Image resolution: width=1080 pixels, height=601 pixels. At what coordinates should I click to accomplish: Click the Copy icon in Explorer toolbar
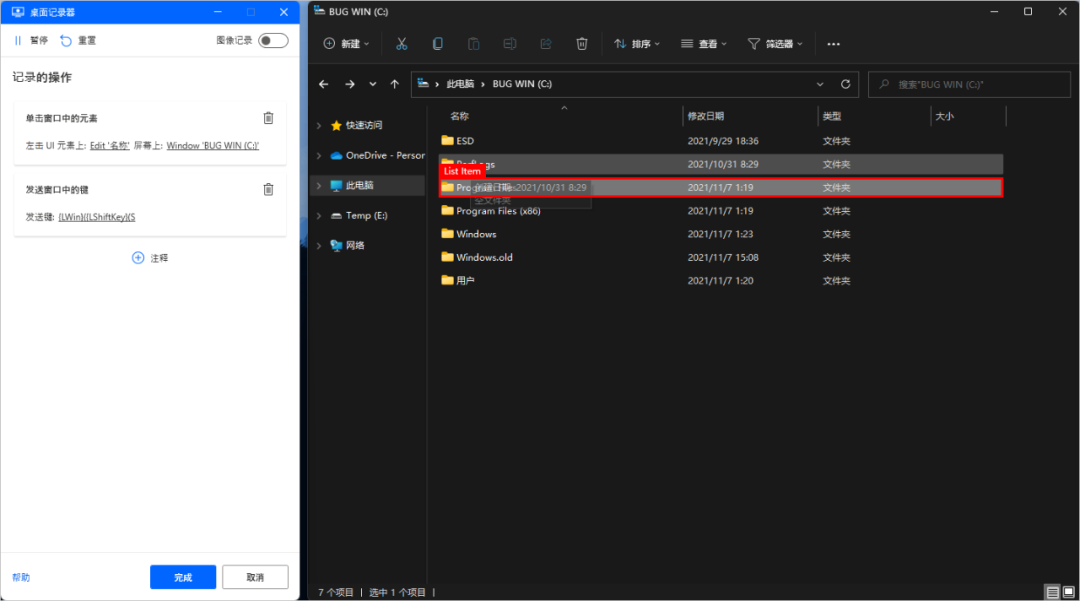(437, 44)
